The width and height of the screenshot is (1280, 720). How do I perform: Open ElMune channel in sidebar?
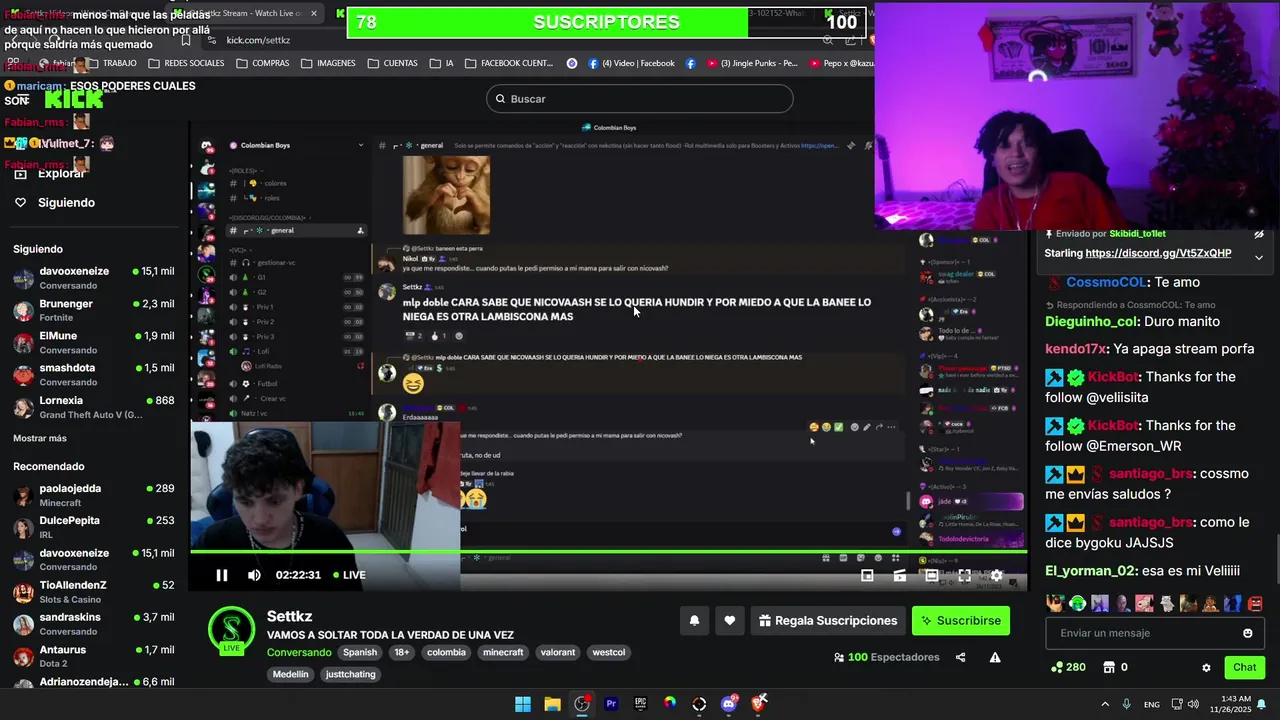click(94, 342)
